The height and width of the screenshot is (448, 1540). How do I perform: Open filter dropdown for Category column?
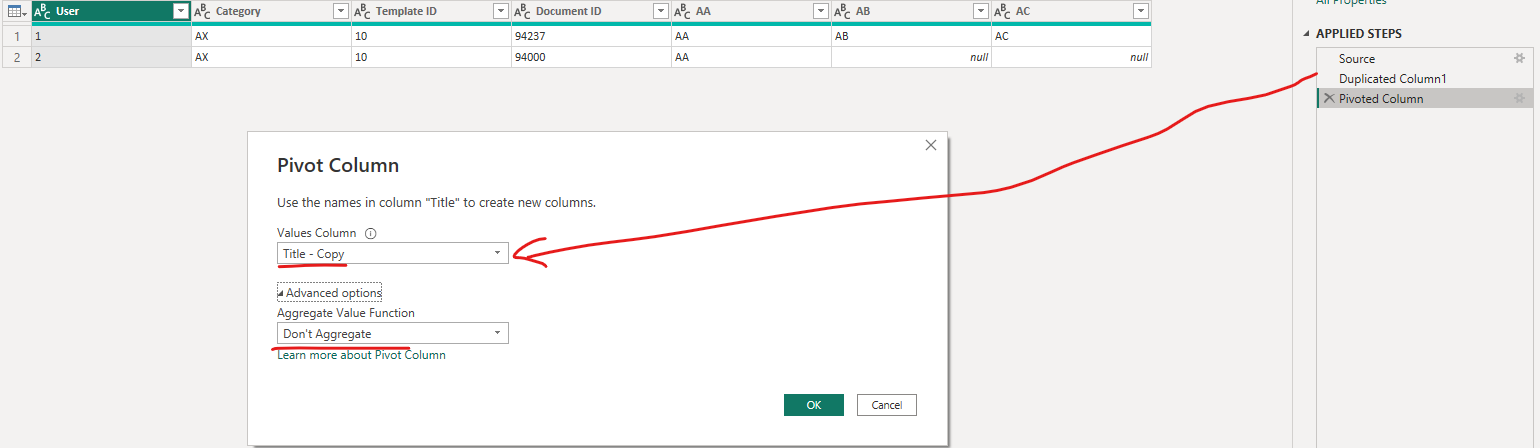340,11
